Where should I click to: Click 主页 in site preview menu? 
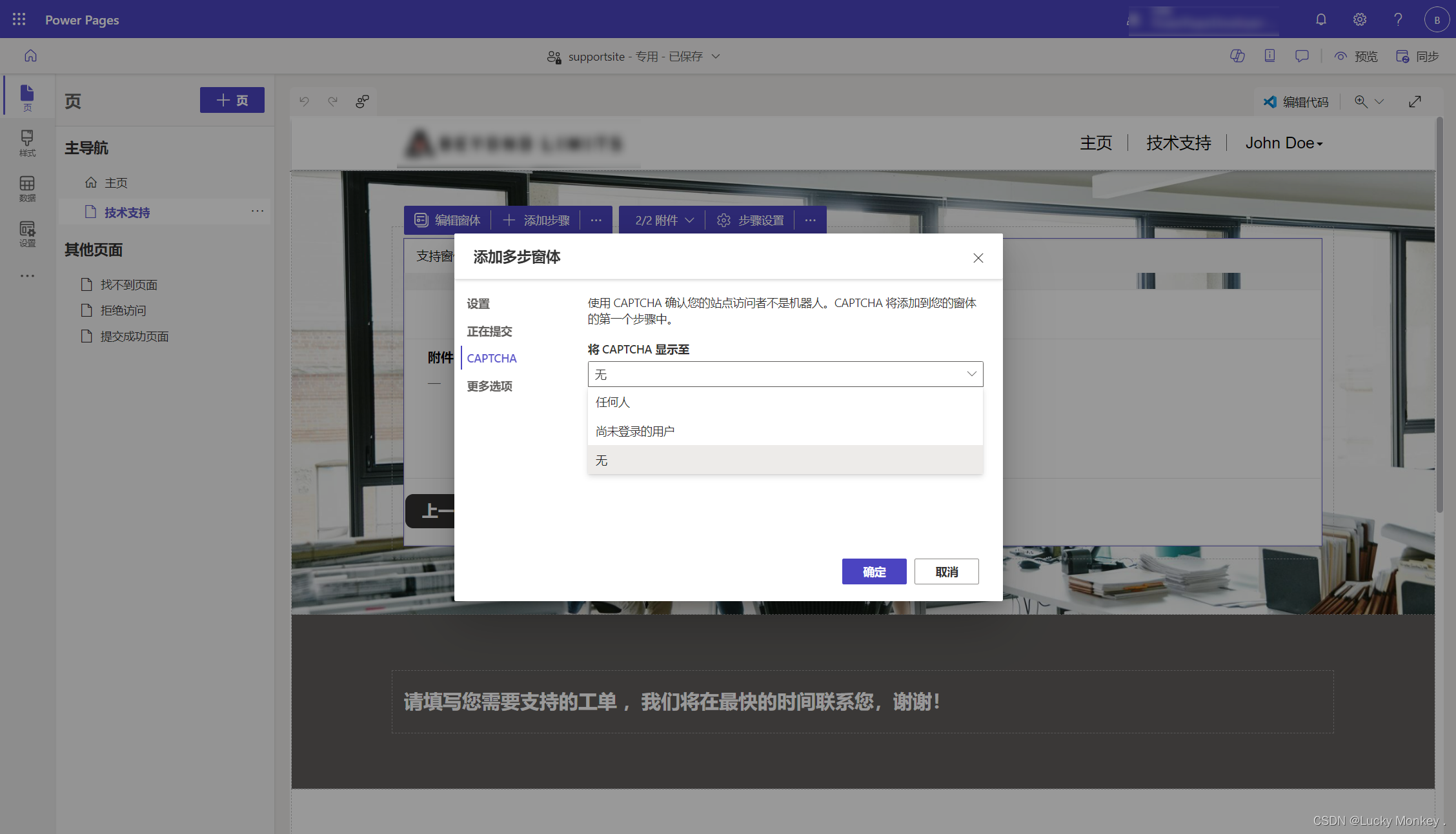(1096, 143)
